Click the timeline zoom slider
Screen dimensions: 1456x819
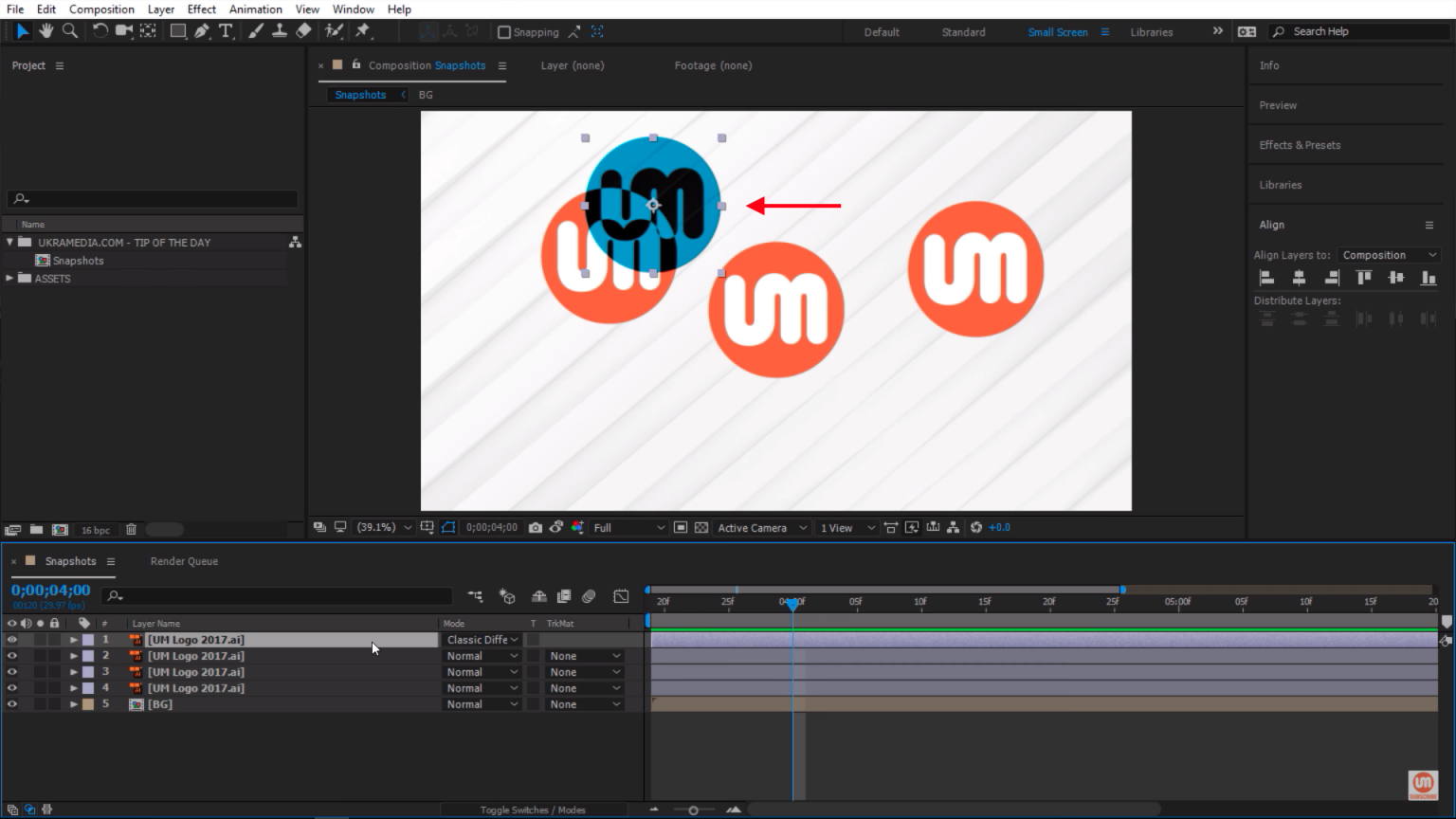coord(694,810)
